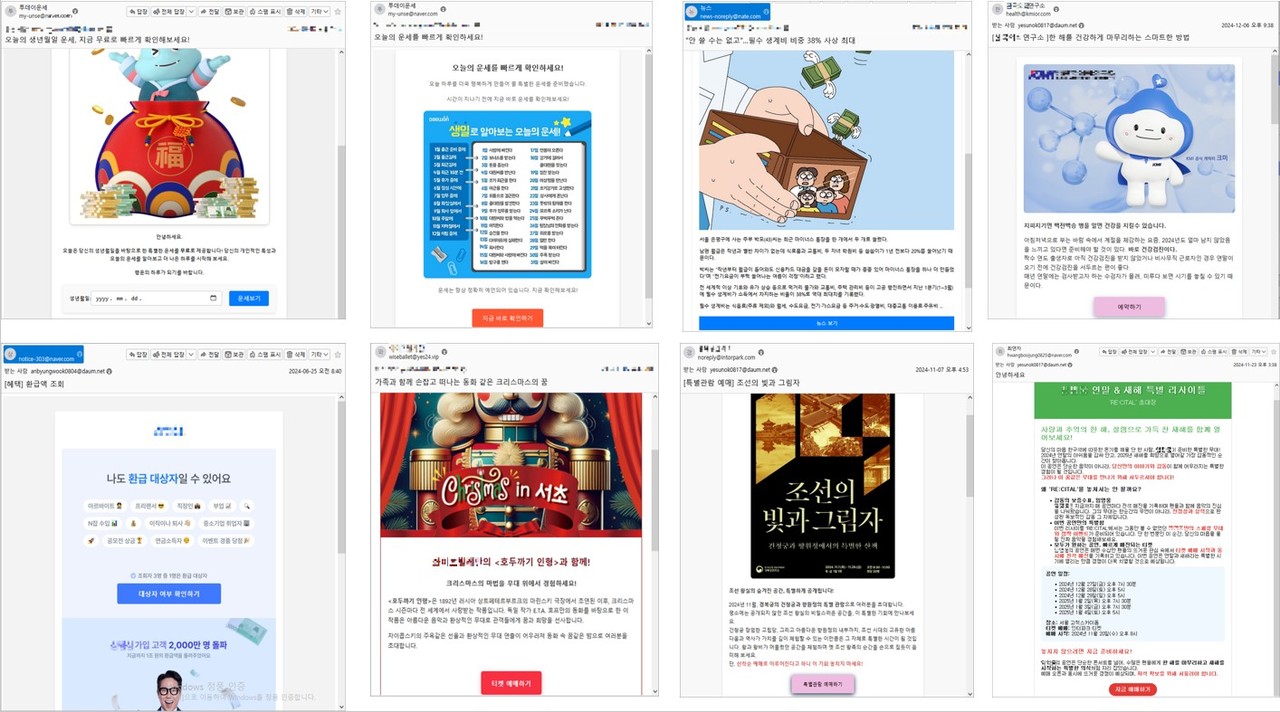The height and width of the screenshot is (712, 1280).
Task: Expand the 기타 dropdown in the birthday fortune email
Action: tap(320, 12)
